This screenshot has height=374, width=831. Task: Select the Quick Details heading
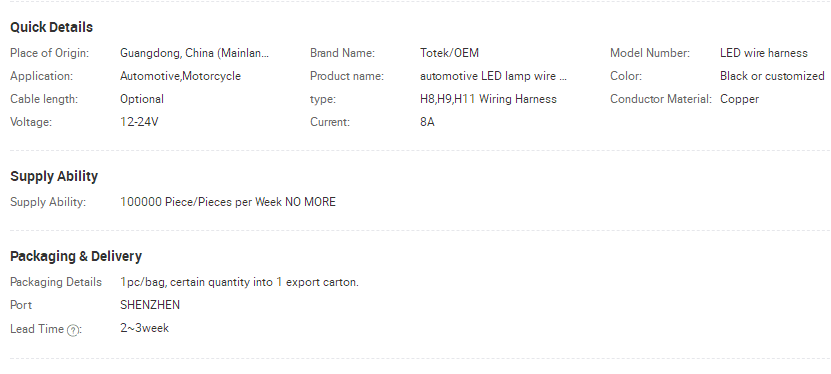click(x=51, y=27)
